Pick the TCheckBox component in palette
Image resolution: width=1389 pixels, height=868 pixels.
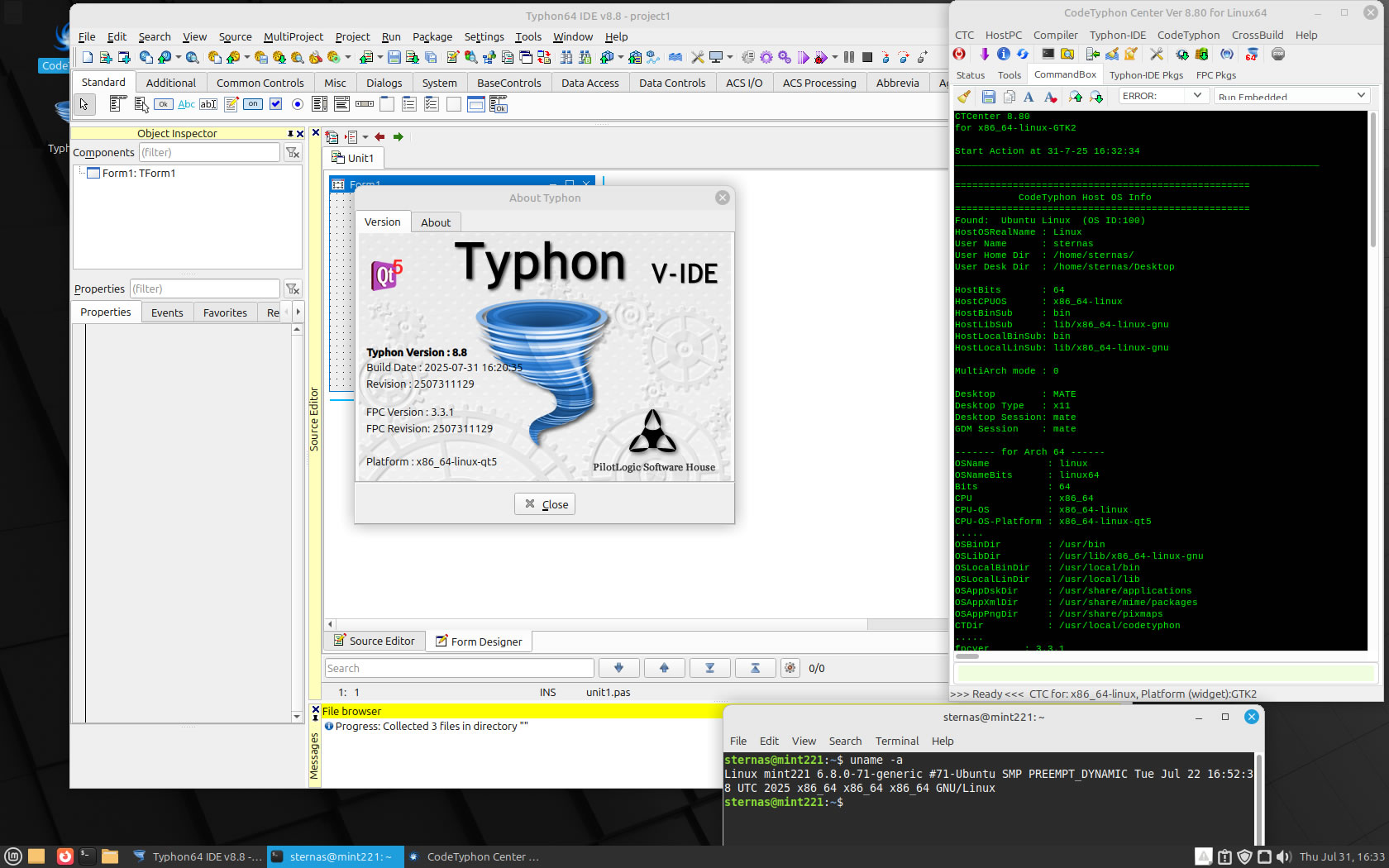click(x=276, y=104)
